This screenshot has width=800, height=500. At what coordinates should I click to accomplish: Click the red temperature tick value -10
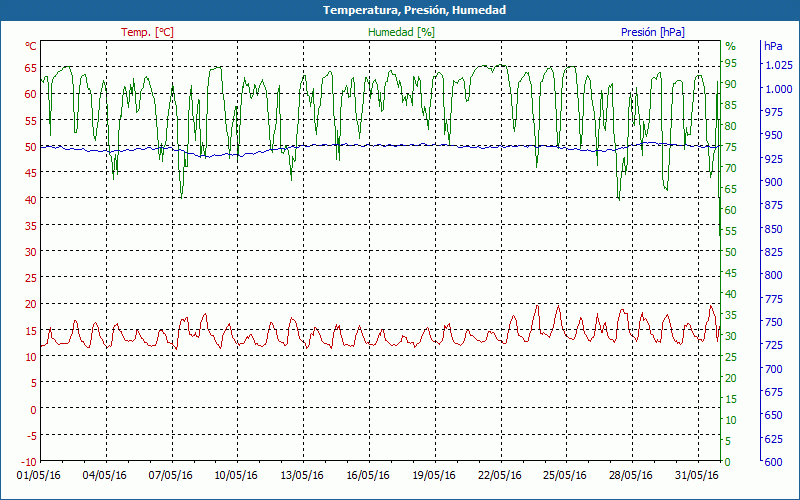click(x=28, y=462)
